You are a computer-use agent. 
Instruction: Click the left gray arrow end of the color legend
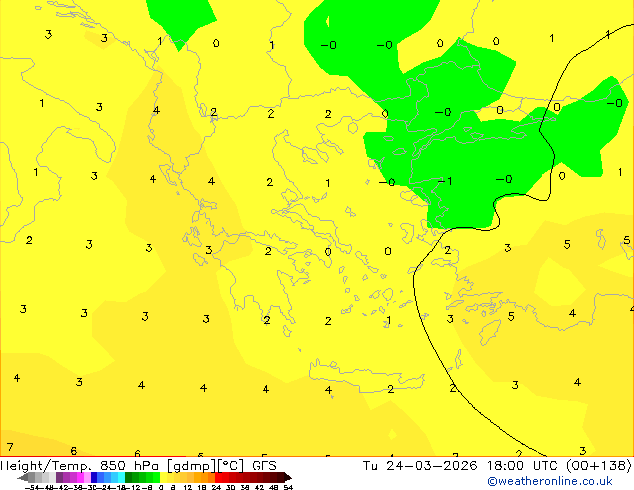coord(23,478)
